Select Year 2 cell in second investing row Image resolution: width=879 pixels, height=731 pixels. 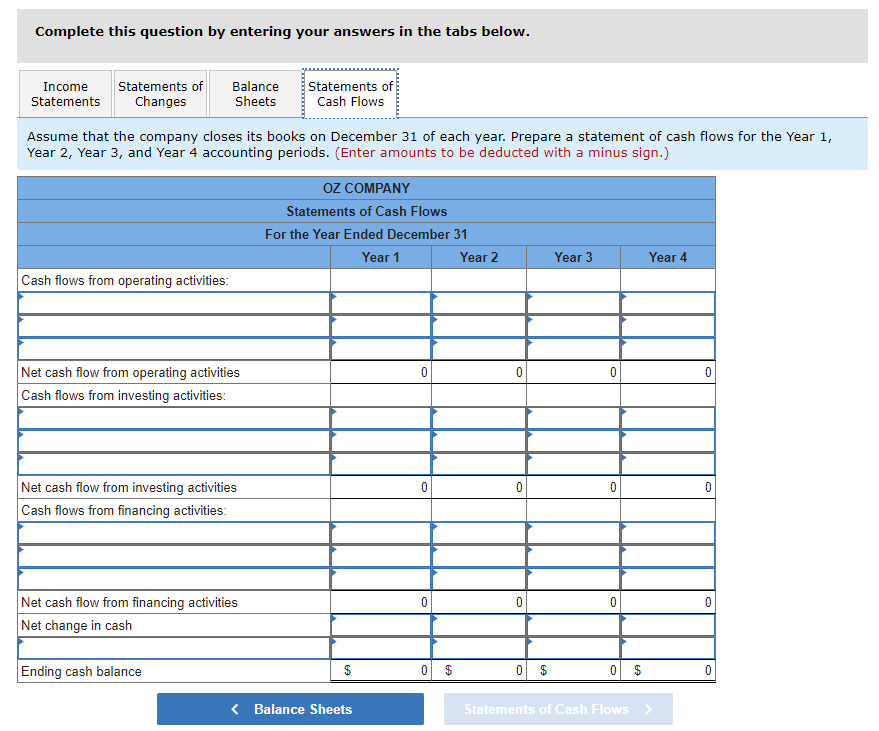pyautogui.click(x=479, y=441)
